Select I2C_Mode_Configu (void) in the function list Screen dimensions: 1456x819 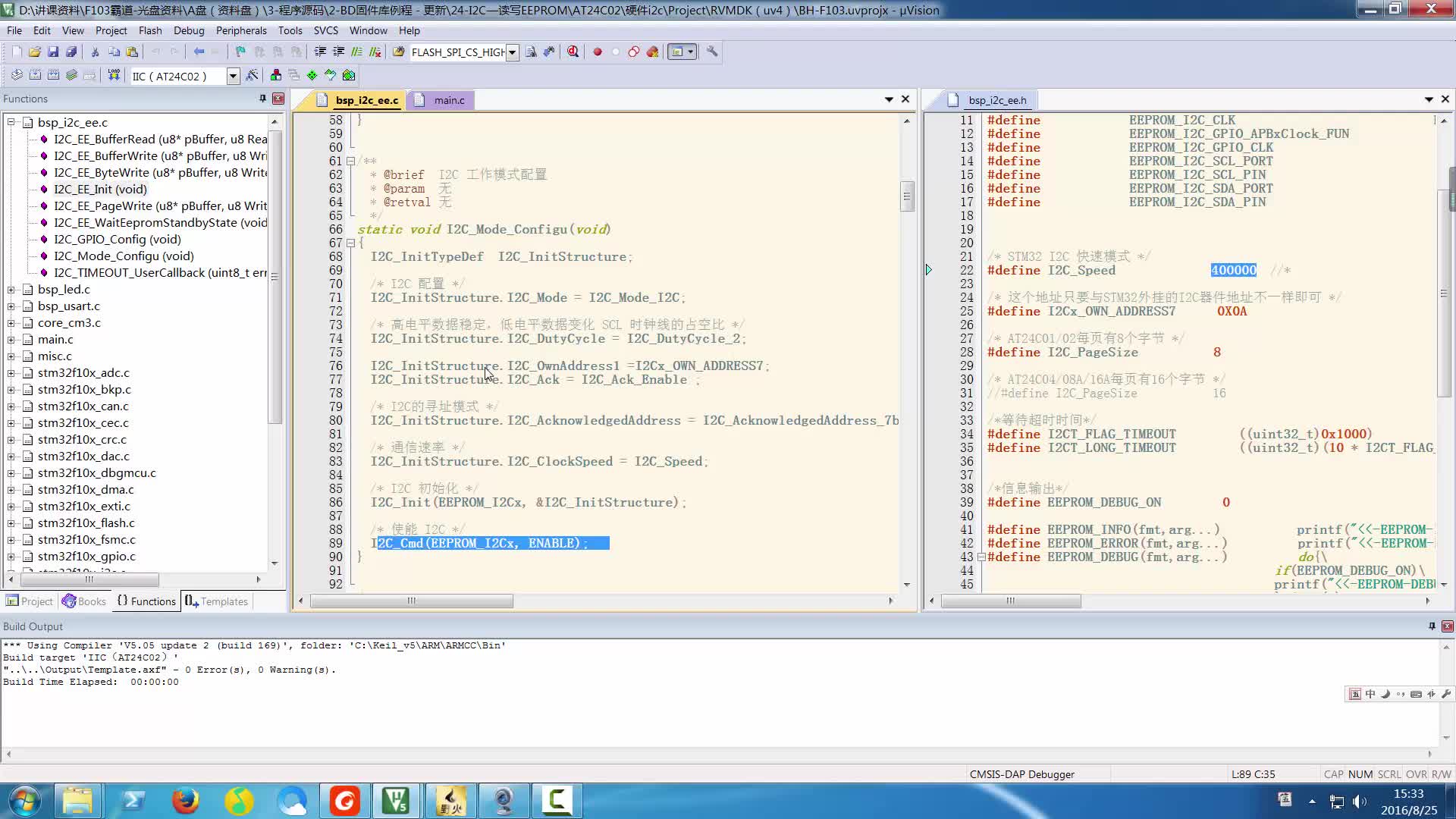tap(124, 256)
